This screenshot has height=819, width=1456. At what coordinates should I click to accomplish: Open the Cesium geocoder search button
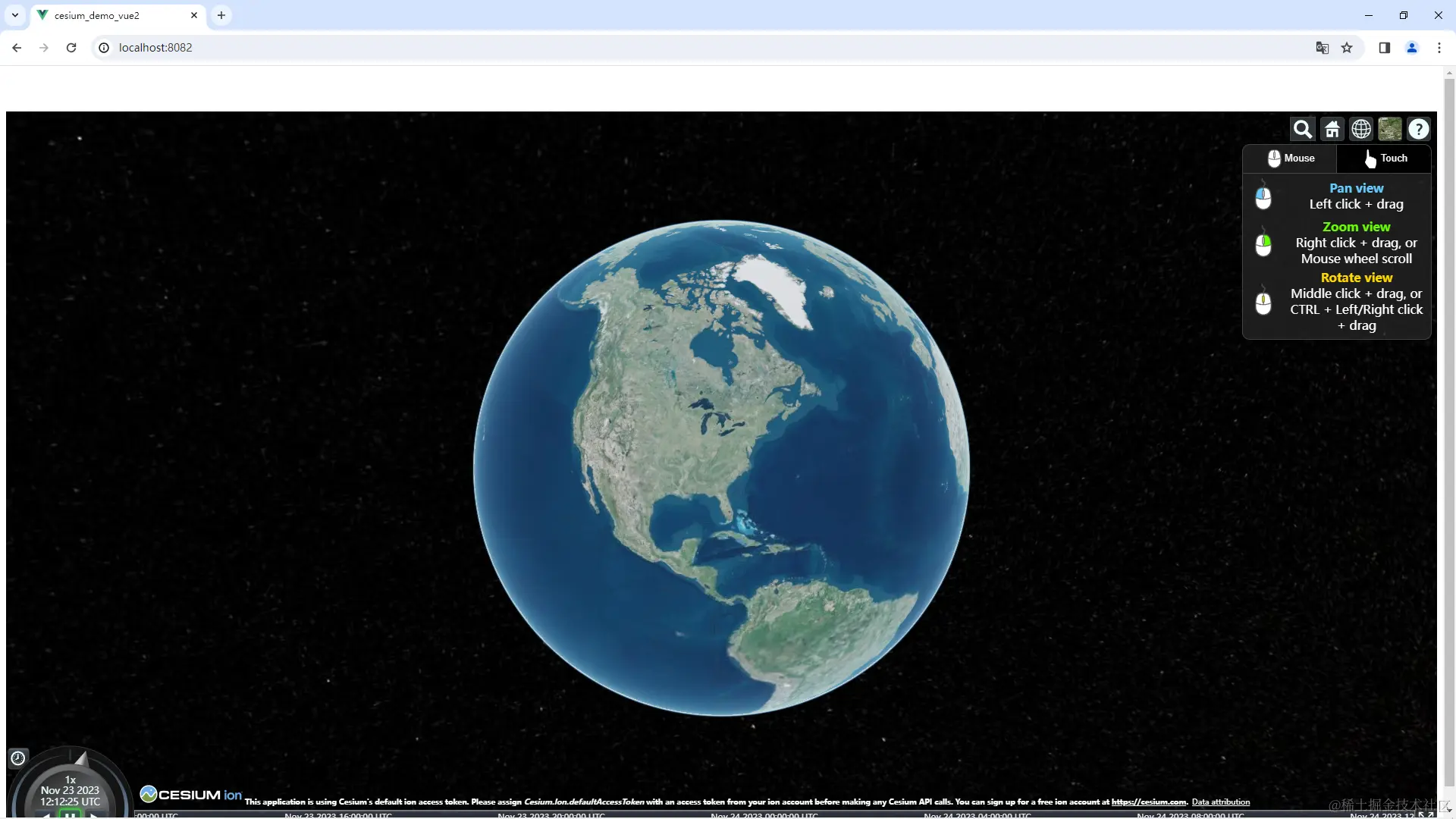point(1302,130)
